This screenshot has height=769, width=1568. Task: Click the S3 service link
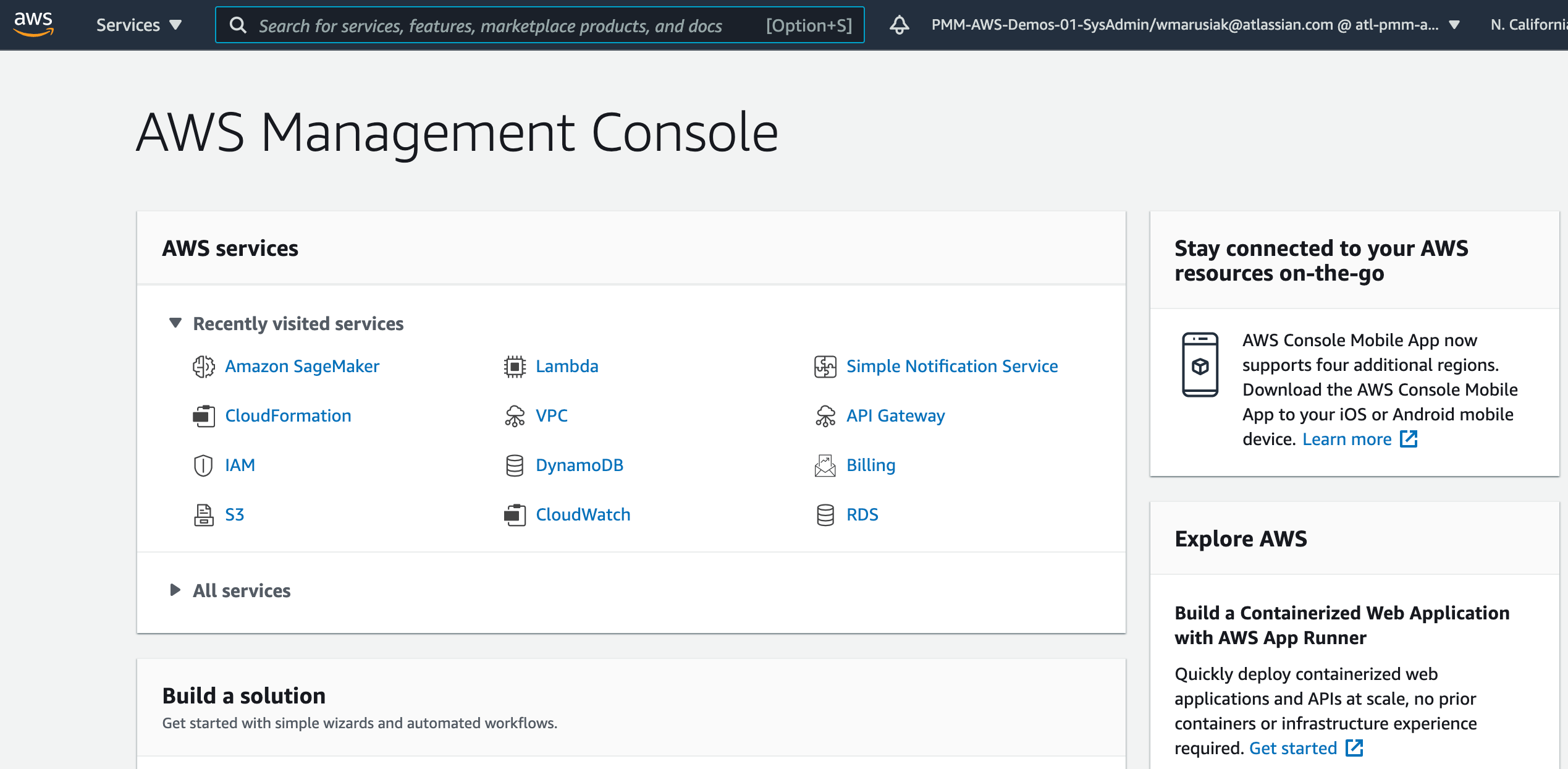pyautogui.click(x=236, y=514)
